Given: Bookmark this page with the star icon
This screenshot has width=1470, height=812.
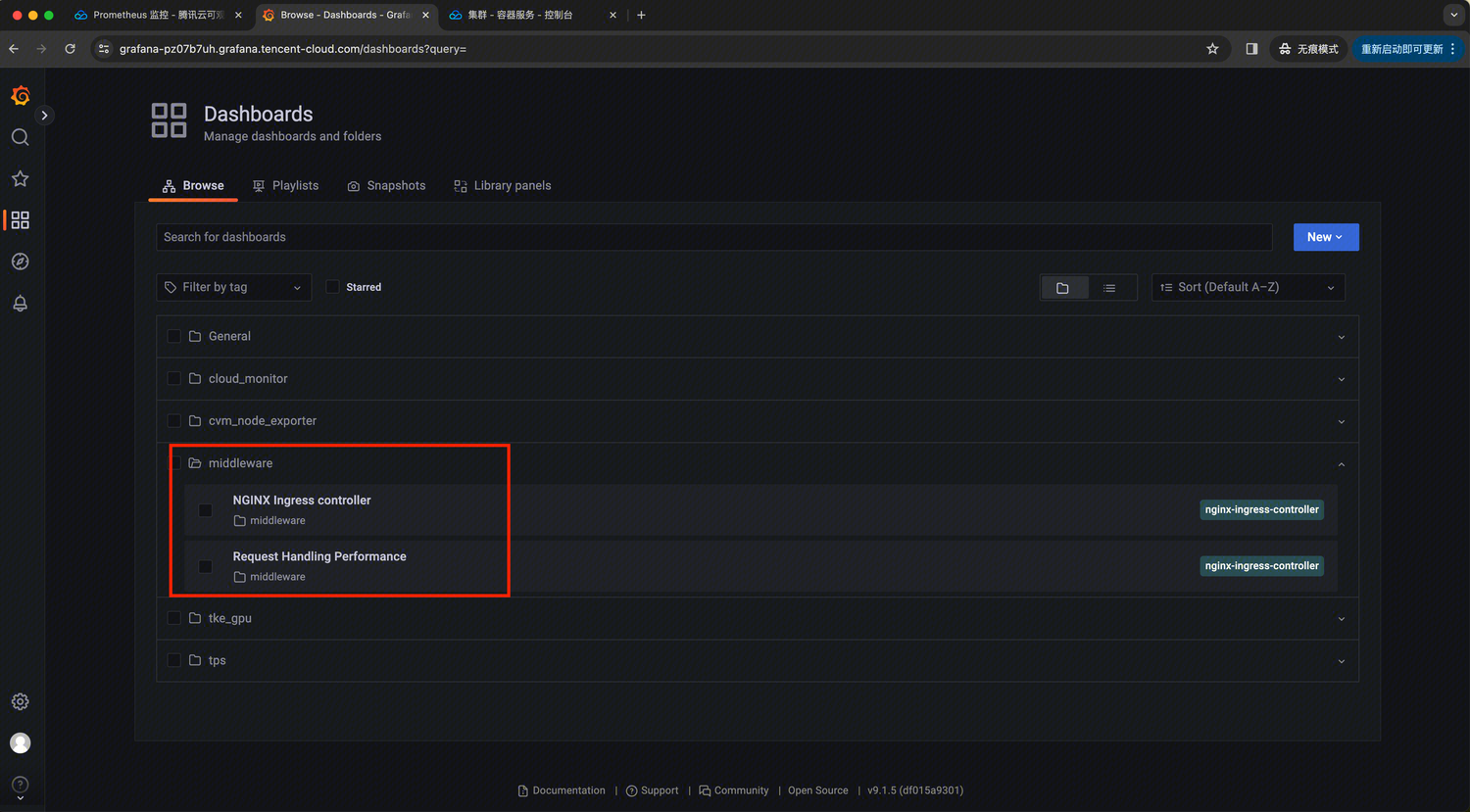Looking at the screenshot, I should coord(1212,49).
